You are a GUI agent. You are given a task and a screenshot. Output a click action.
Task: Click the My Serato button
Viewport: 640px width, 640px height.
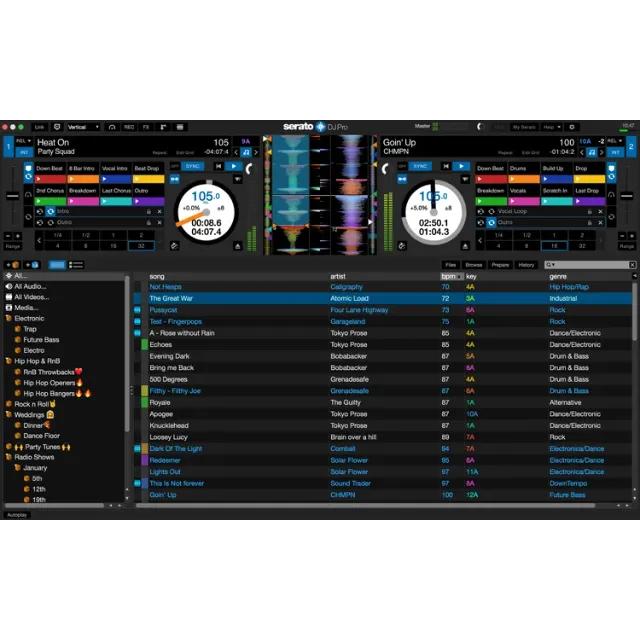pos(523,127)
